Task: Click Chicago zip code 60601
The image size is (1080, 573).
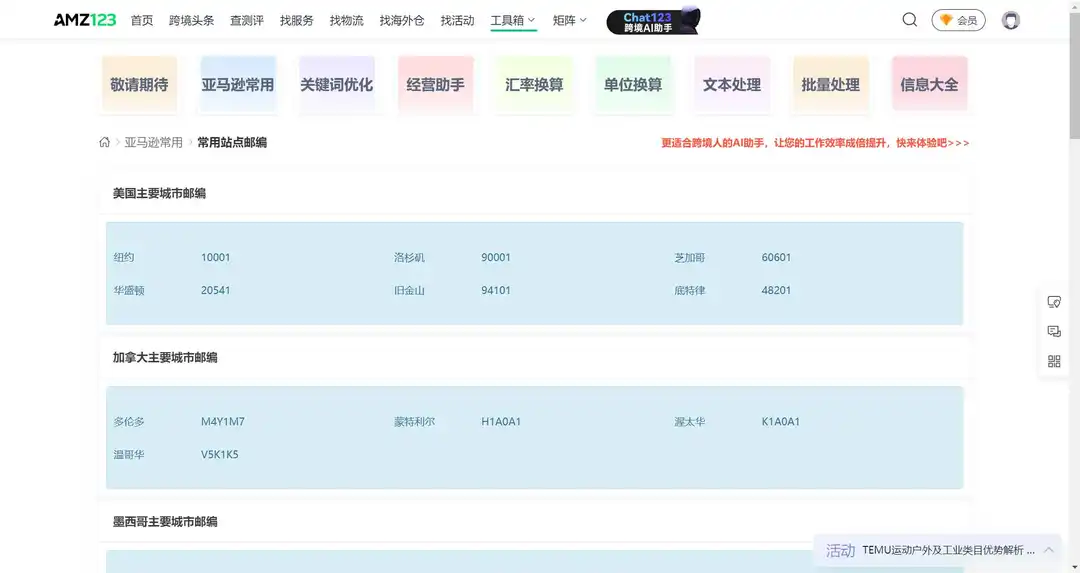Action: tap(776, 257)
